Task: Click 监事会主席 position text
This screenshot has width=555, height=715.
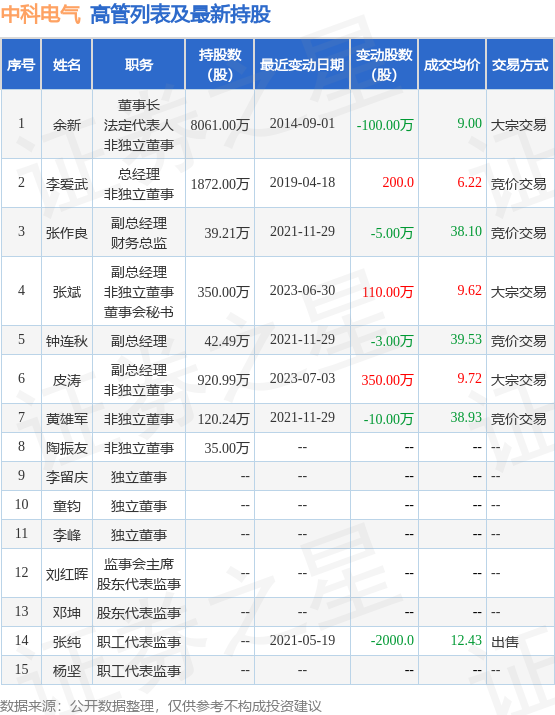Action: 139,564
